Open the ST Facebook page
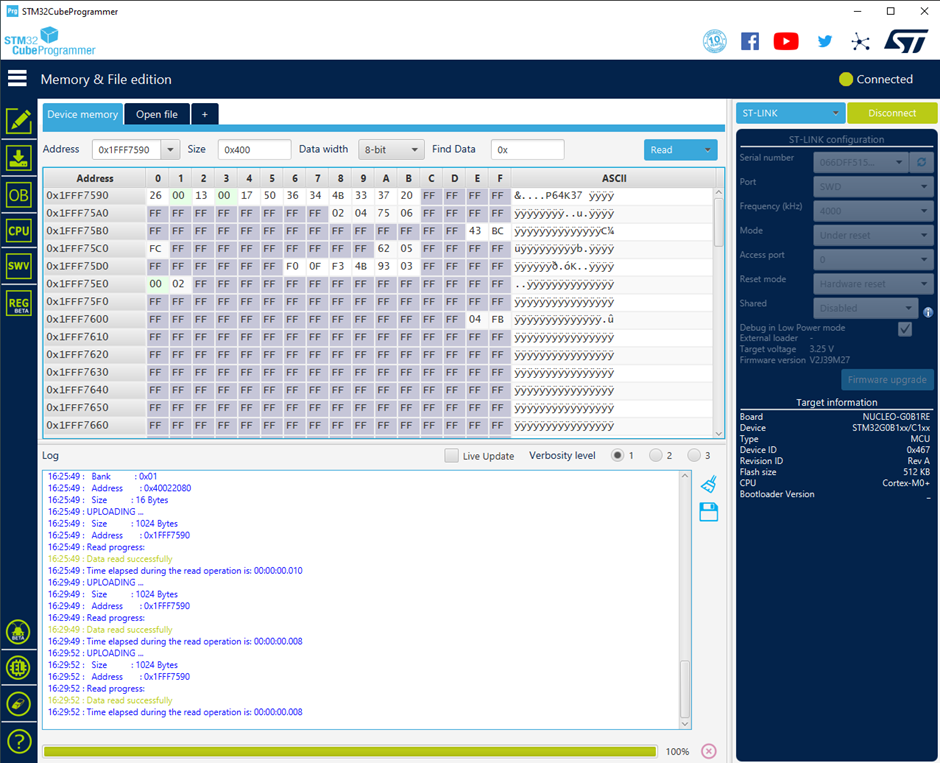Image resolution: width=940 pixels, height=763 pixels. (750, 41)
